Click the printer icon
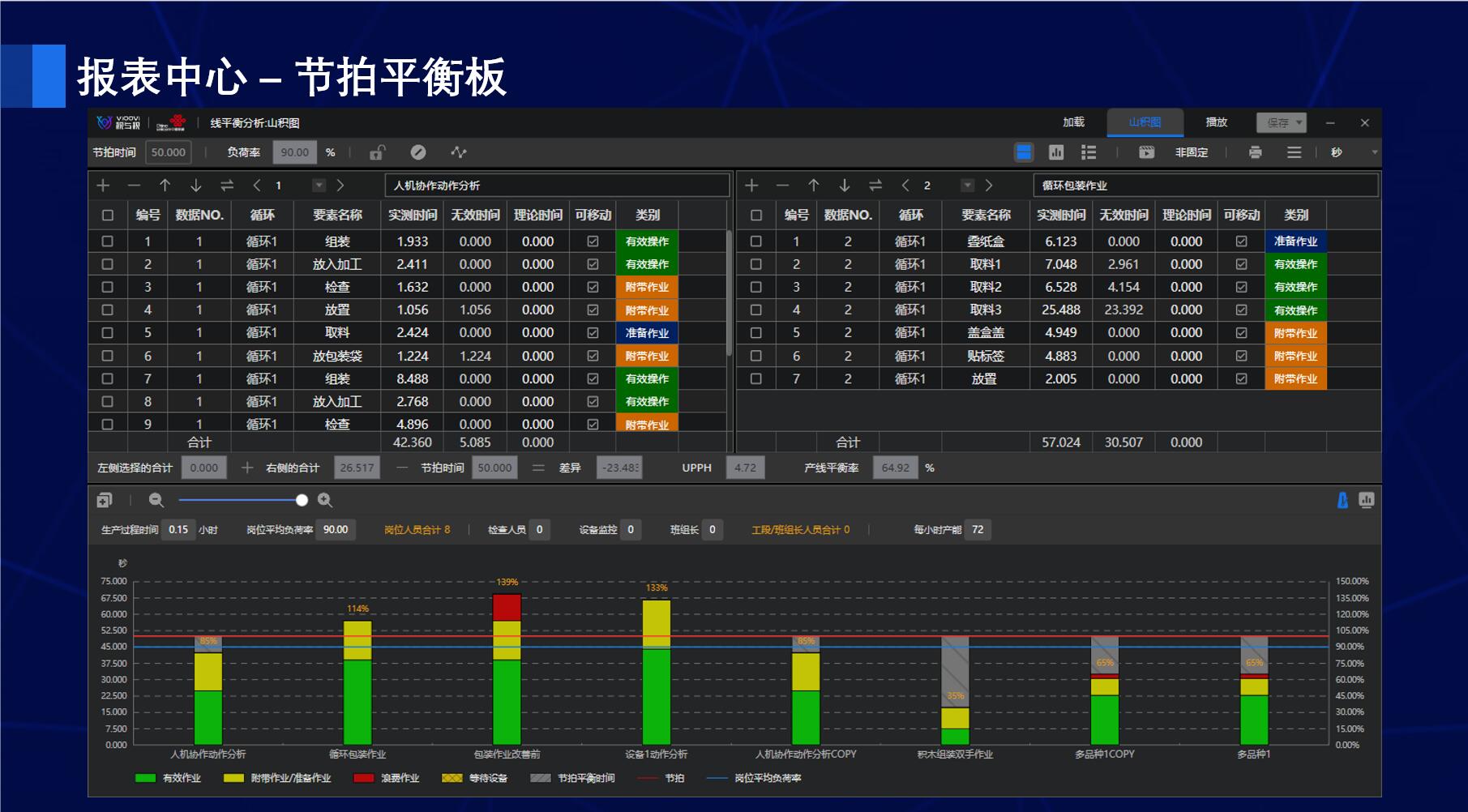The width and height of the screenshot is (1468, 812). coord(1256,152)
